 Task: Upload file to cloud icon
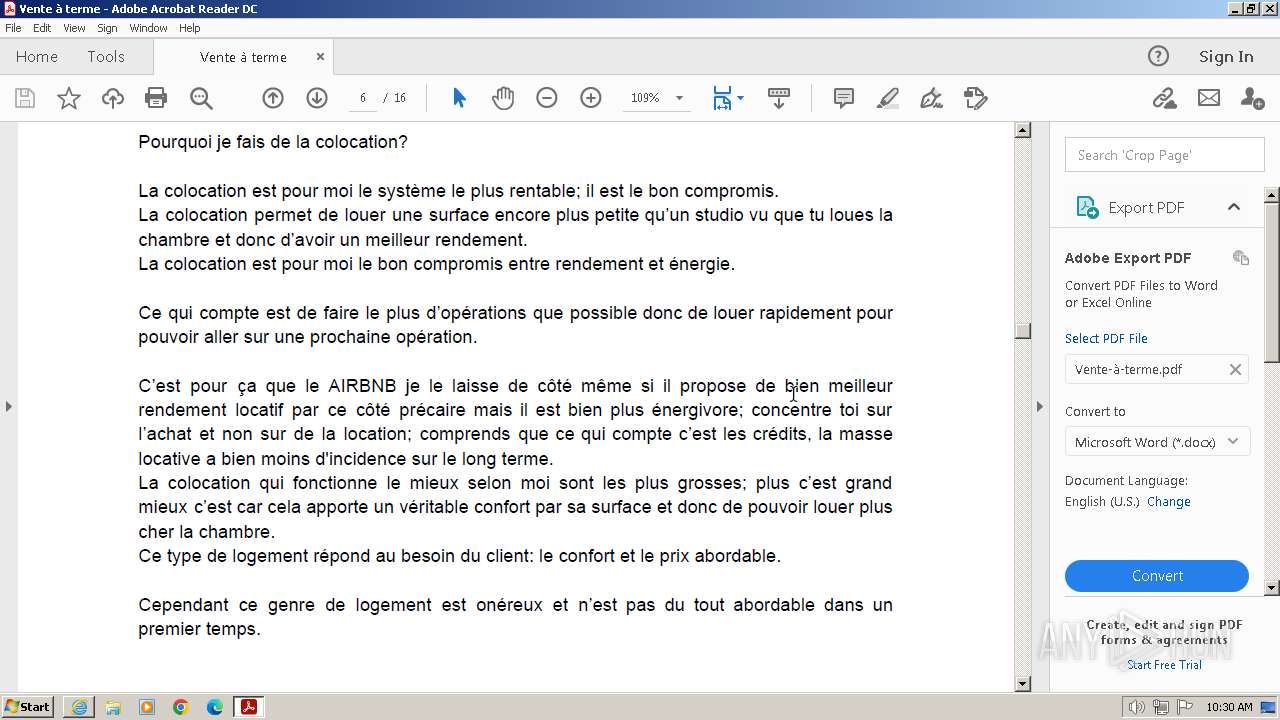(x=113, y=98)
